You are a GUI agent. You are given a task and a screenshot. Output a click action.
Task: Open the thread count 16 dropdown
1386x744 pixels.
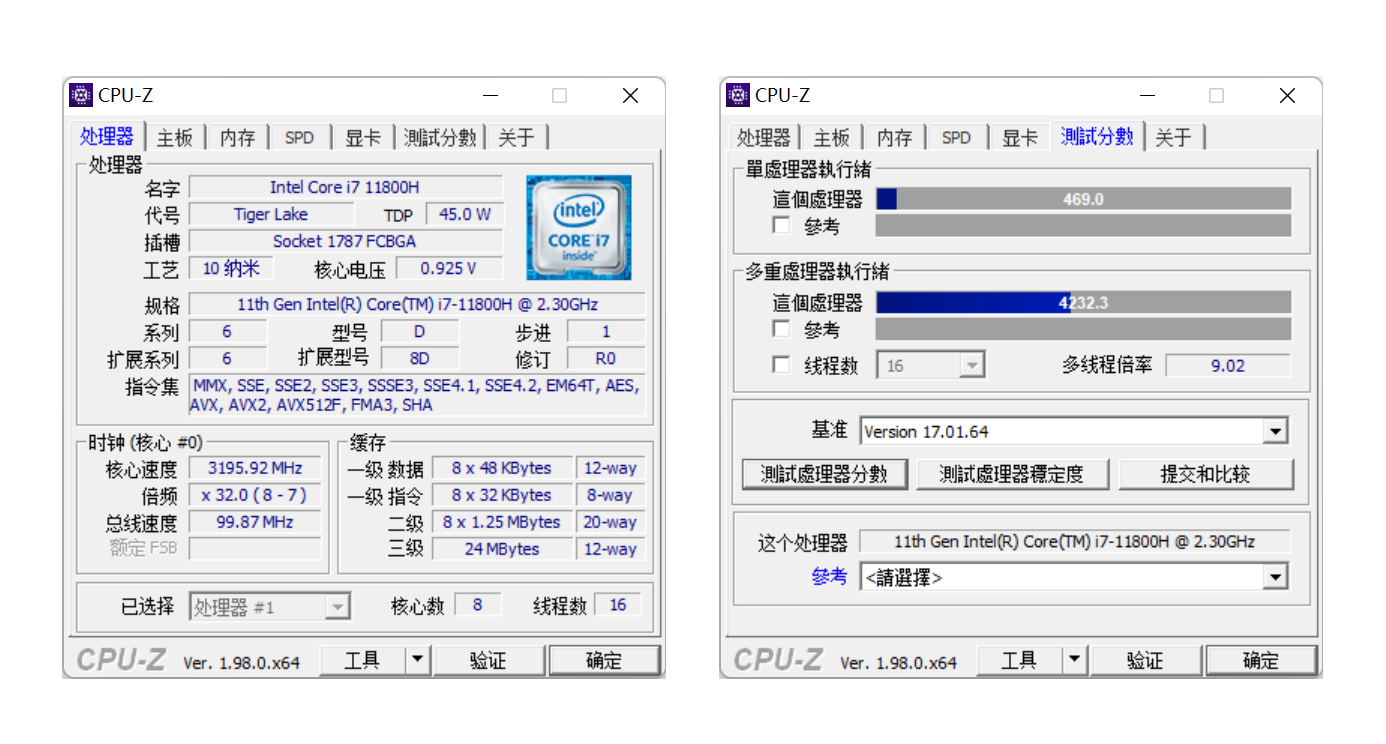click(x=931, y=365)
